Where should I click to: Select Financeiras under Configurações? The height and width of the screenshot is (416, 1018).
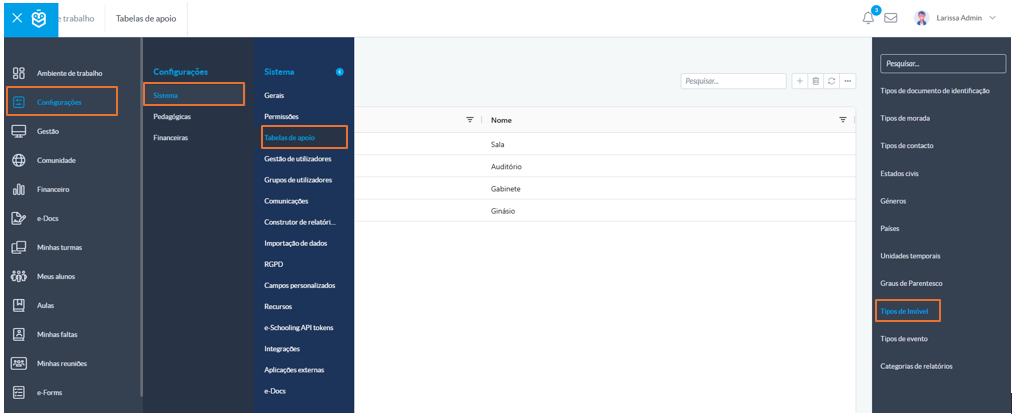click(171, 138)
